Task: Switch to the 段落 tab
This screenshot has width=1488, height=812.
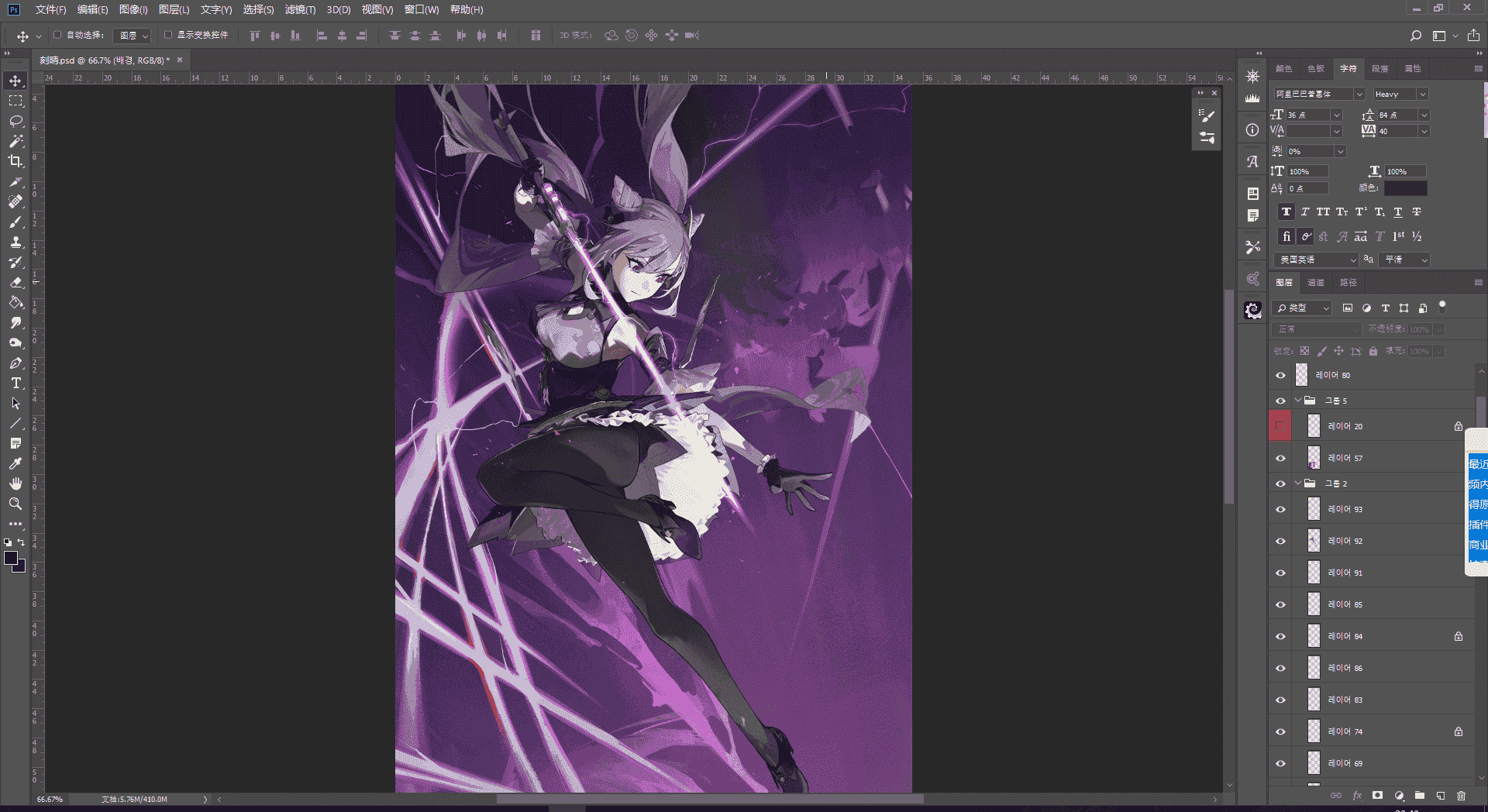Action: point(1380,69)
